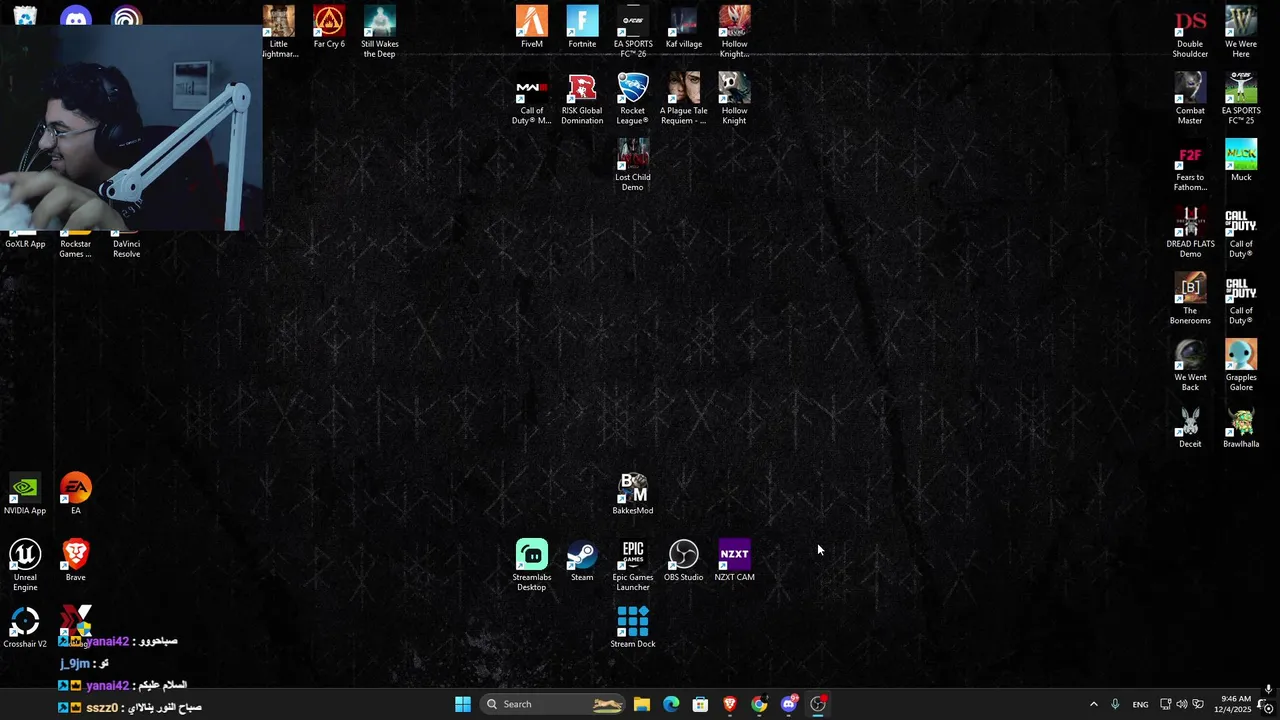Viewport: 1280px width, 720px height.
Task: Open Streamlabs Desktop shortcut
Action: (x=532, y=566)
